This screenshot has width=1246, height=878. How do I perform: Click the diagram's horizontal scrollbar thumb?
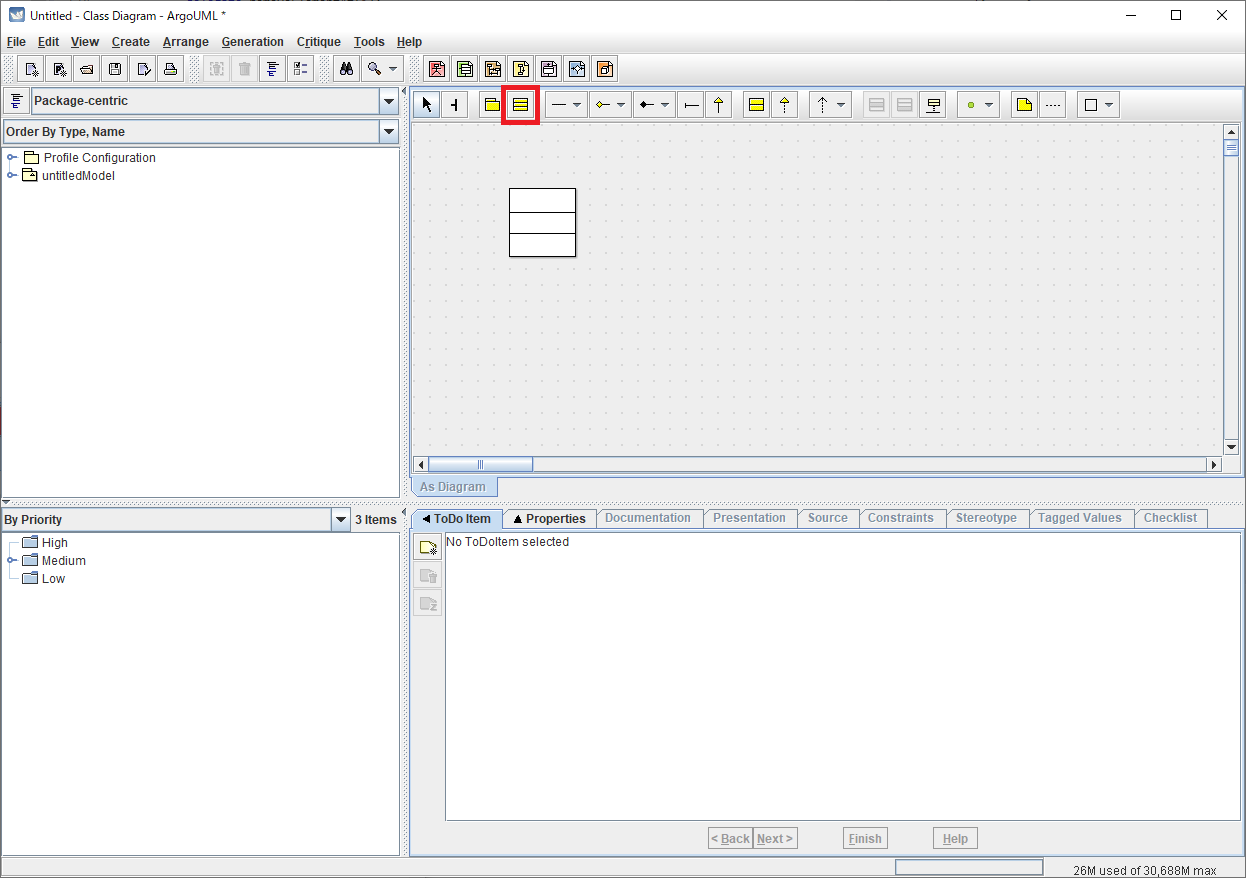coord(480,465)
